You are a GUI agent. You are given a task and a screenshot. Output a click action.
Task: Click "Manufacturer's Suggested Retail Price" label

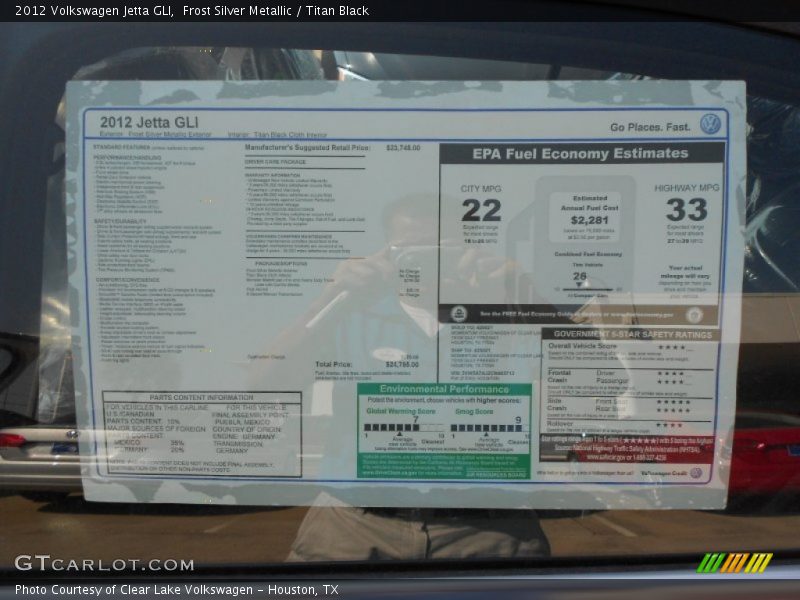307,147
